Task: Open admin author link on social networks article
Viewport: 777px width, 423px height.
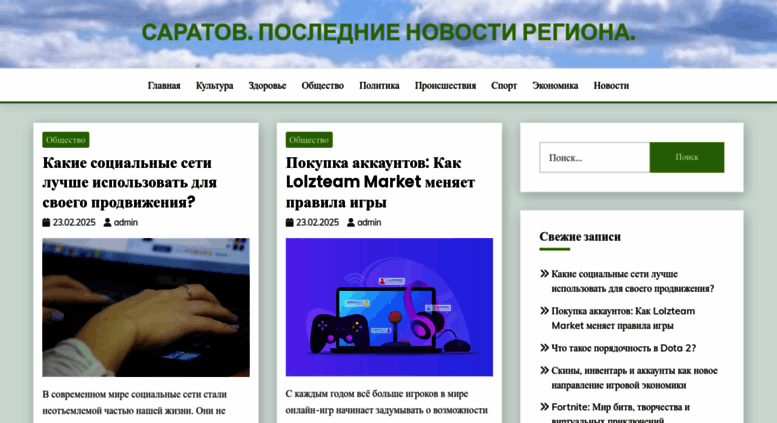Action: coord(126,222)
